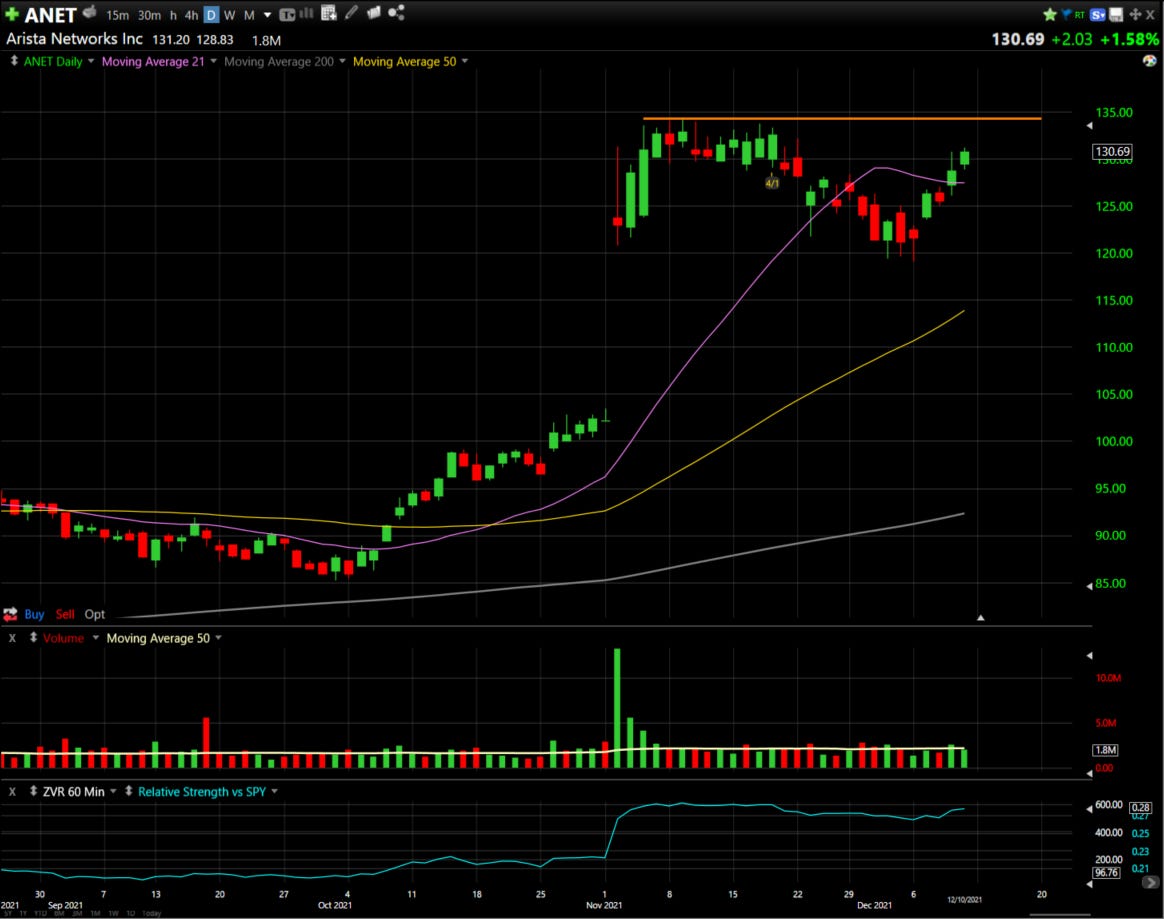Select the 6M time range

[59, 914]
